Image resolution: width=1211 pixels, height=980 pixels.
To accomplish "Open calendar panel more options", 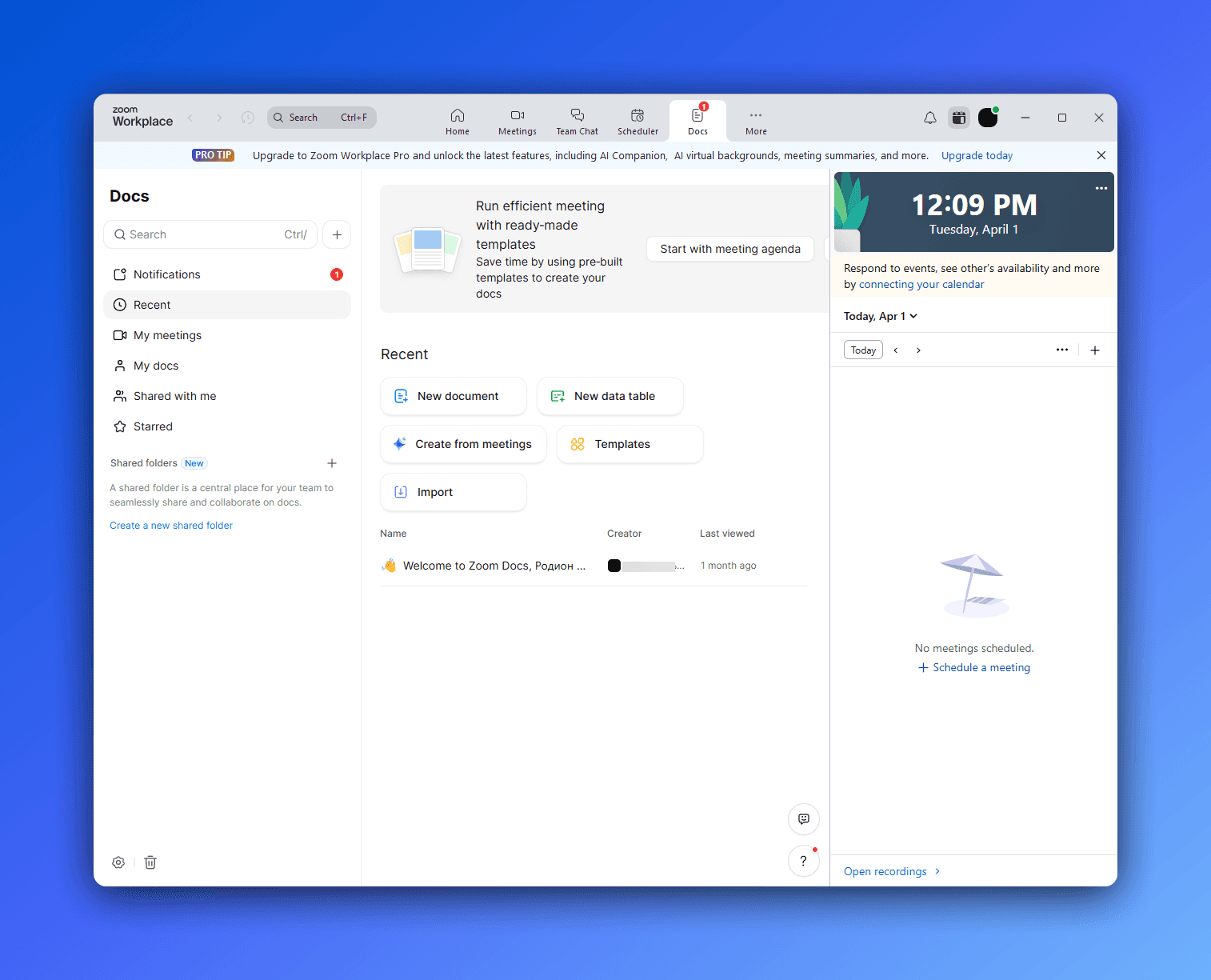I will (1062, 350).
